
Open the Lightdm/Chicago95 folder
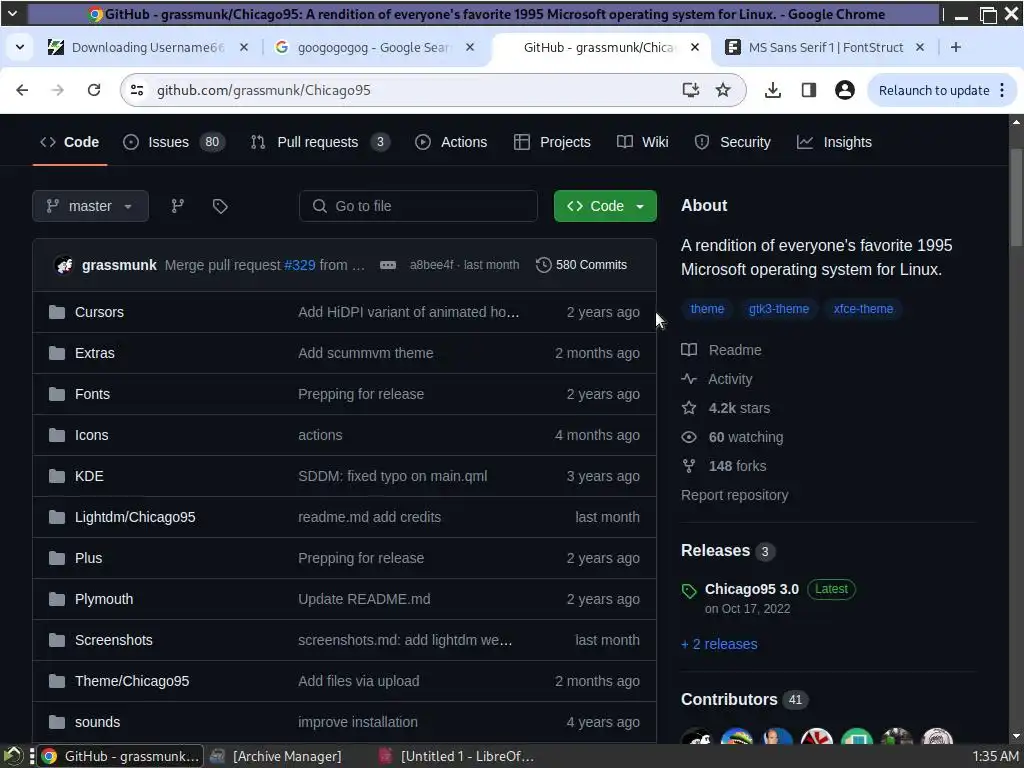point(135,517)
